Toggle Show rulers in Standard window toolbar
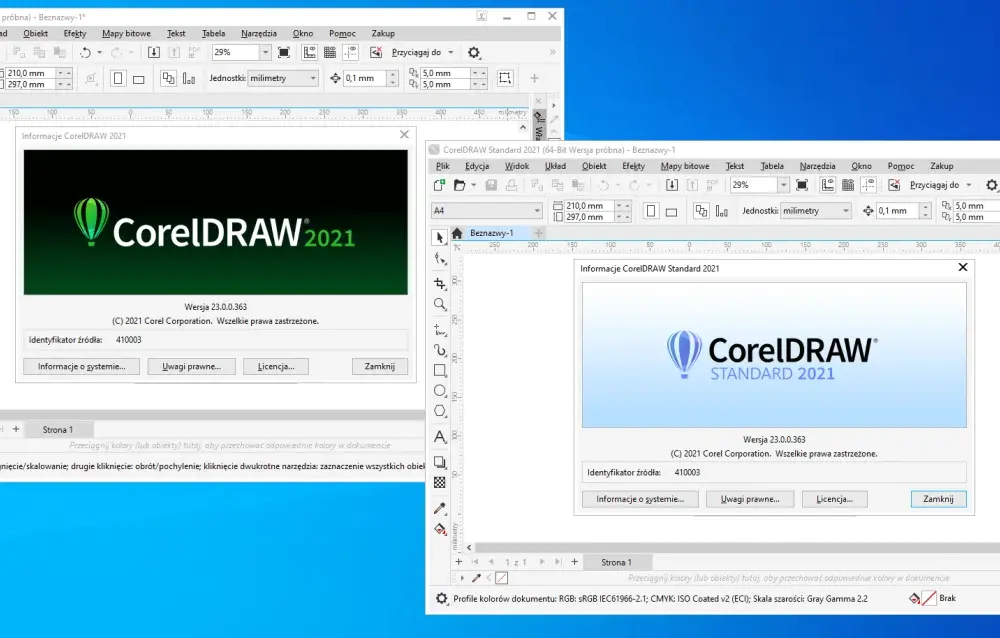Viewport: 1000px width, 638px height. [827, 185]
